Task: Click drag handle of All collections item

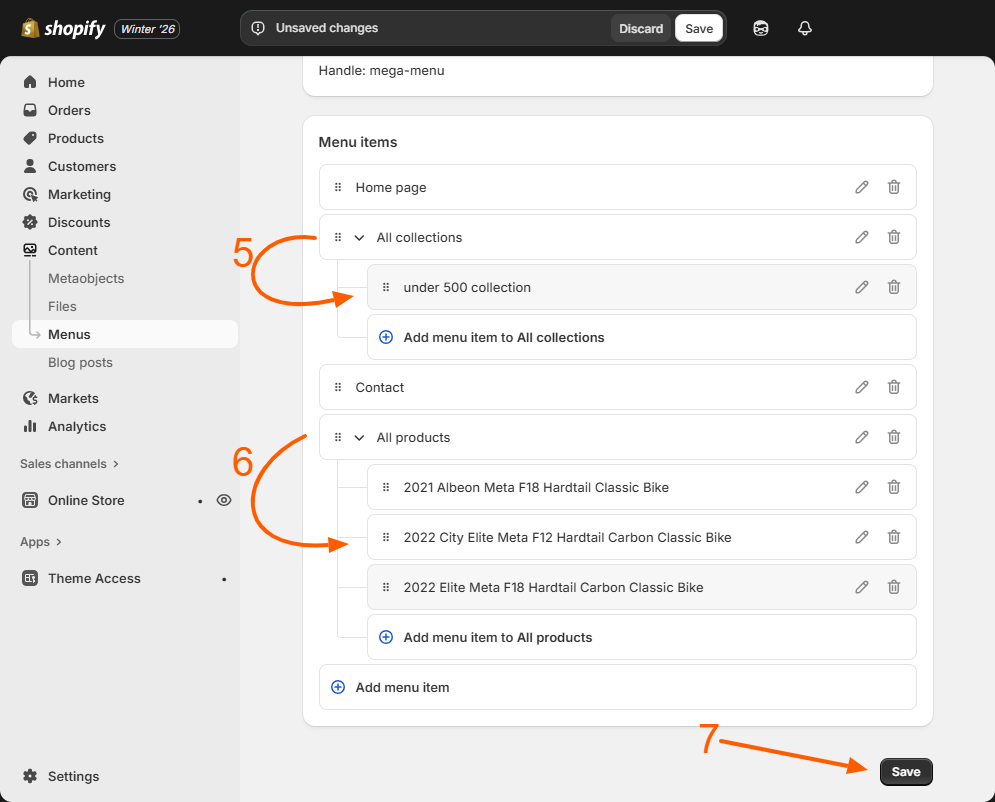Action: click(338, 237)
